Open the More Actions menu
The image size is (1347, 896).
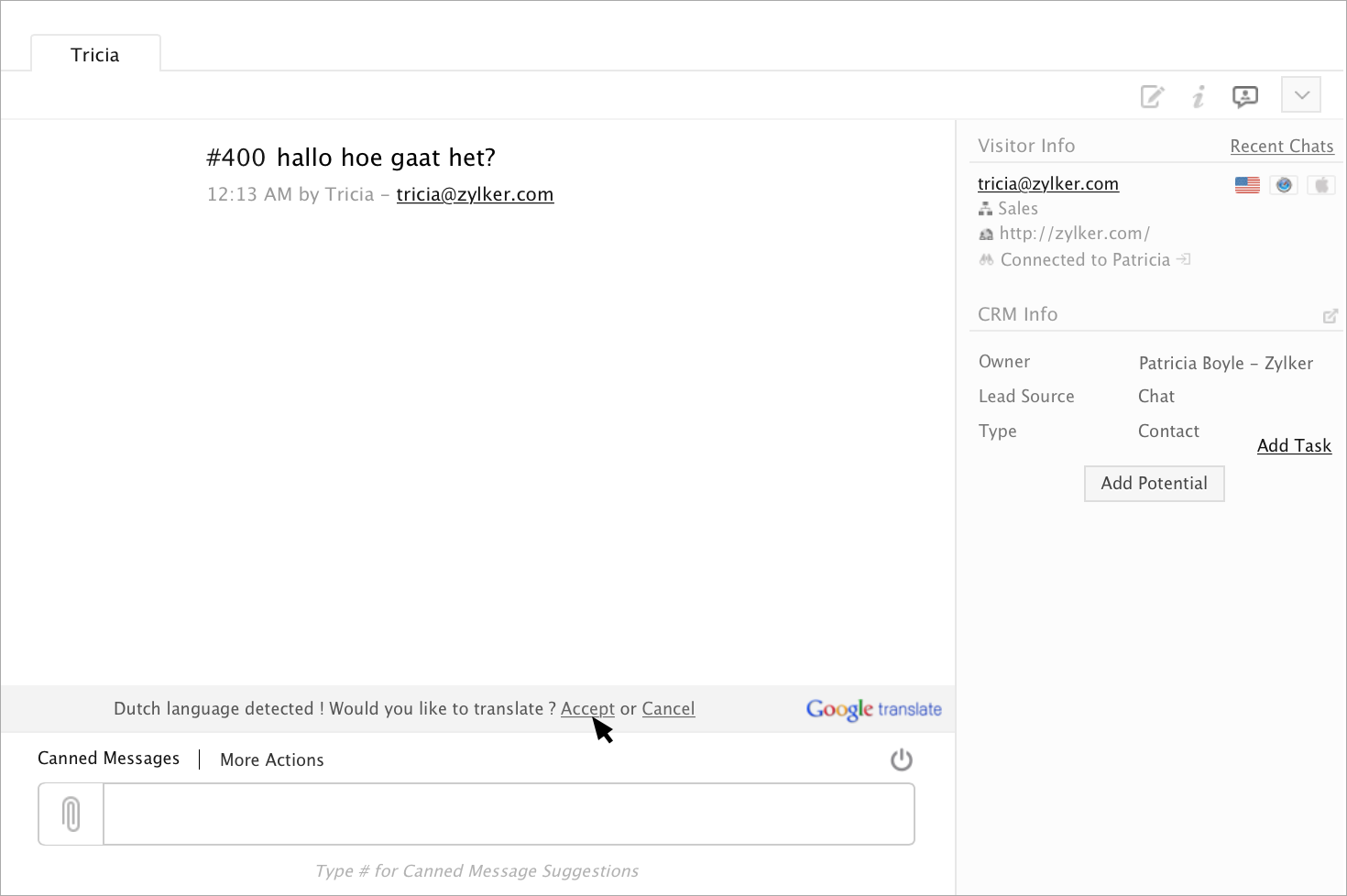(272, 760)
